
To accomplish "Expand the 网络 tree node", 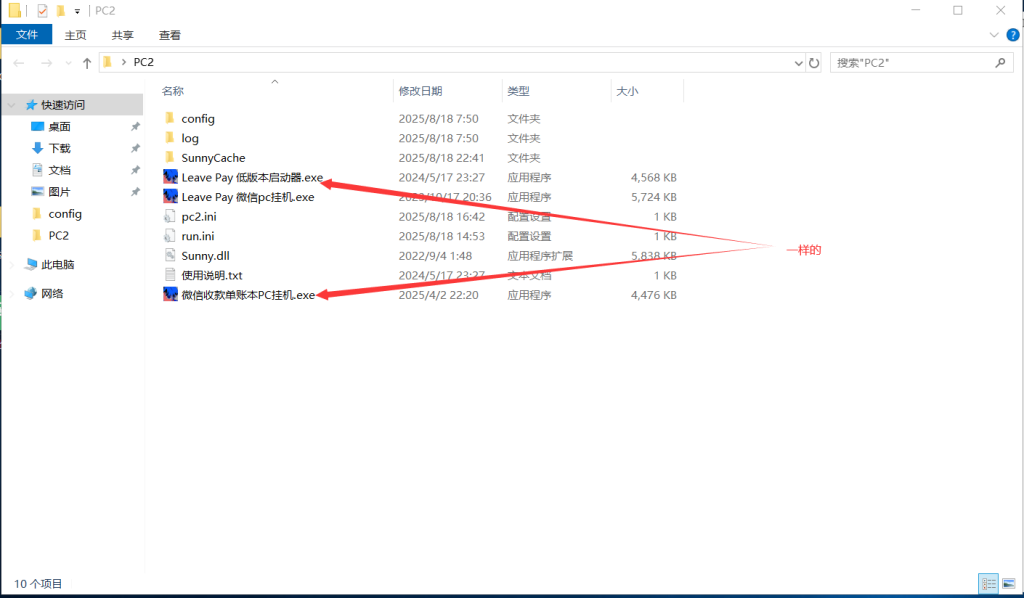I will click(x=11, y=294).
